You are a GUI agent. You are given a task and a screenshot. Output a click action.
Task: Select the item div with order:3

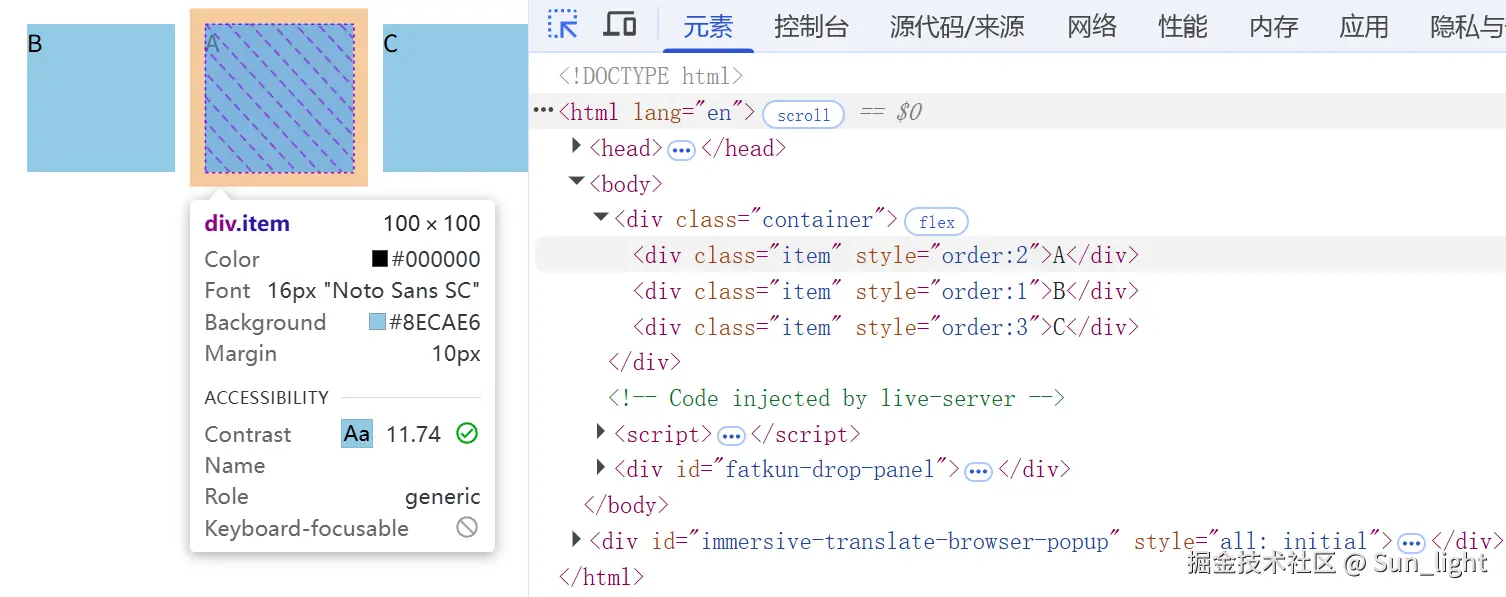[x=885, y=327]
